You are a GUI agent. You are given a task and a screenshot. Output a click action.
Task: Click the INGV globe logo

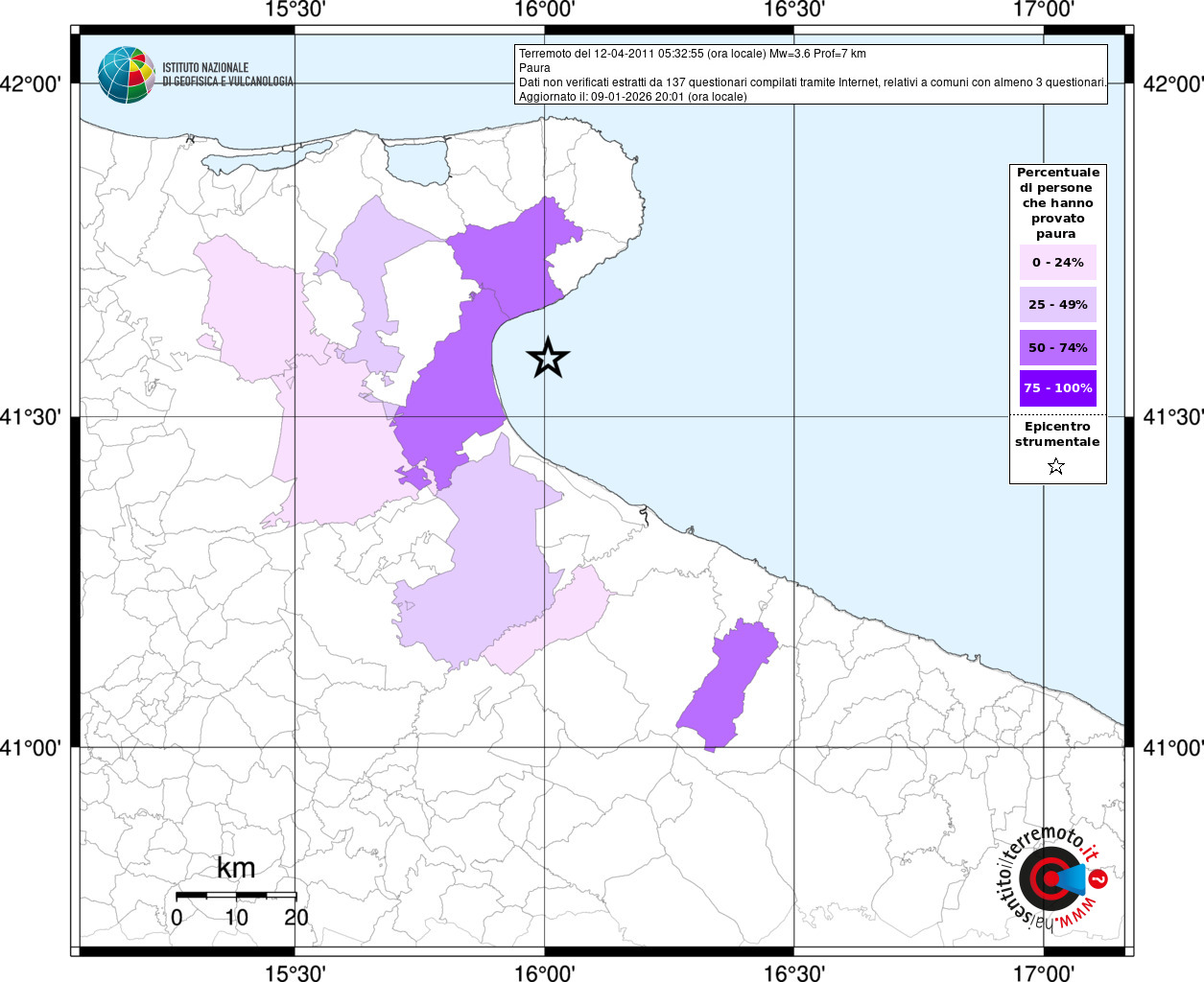tap(126, 75)
